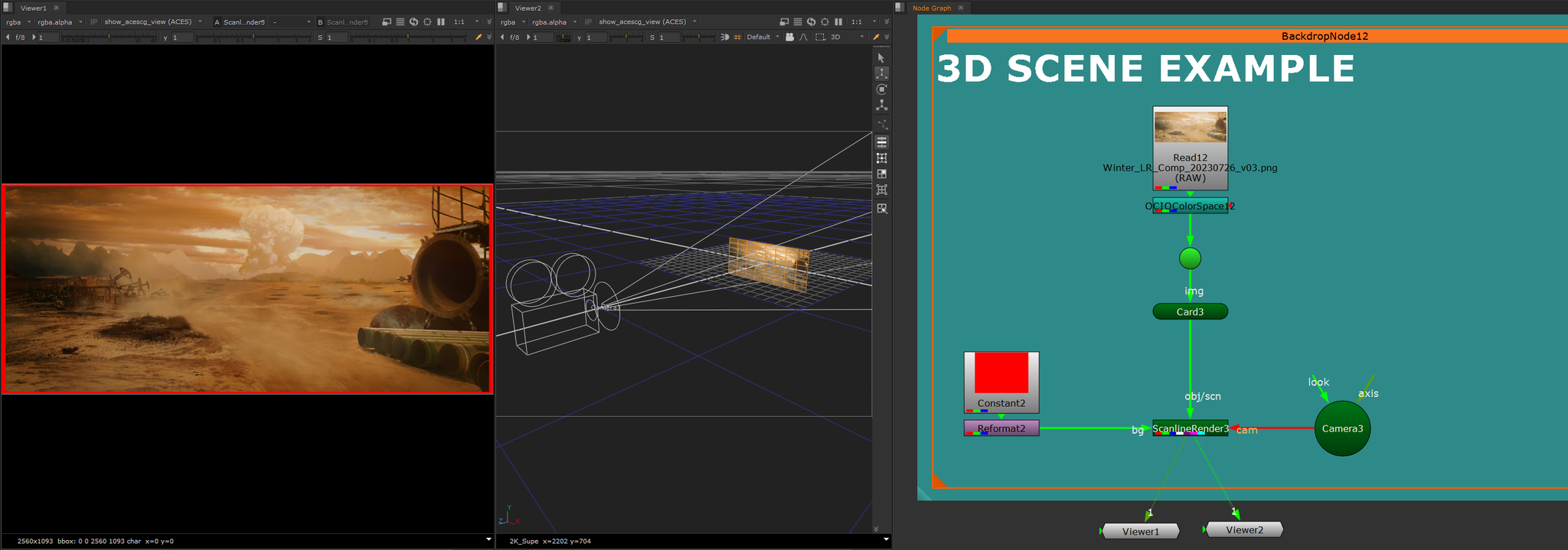The height and width of the screenshot is (550, 1568).
Task: Pick the Scale tool in Viewer2 toolbar
Action: click(881, 105)
